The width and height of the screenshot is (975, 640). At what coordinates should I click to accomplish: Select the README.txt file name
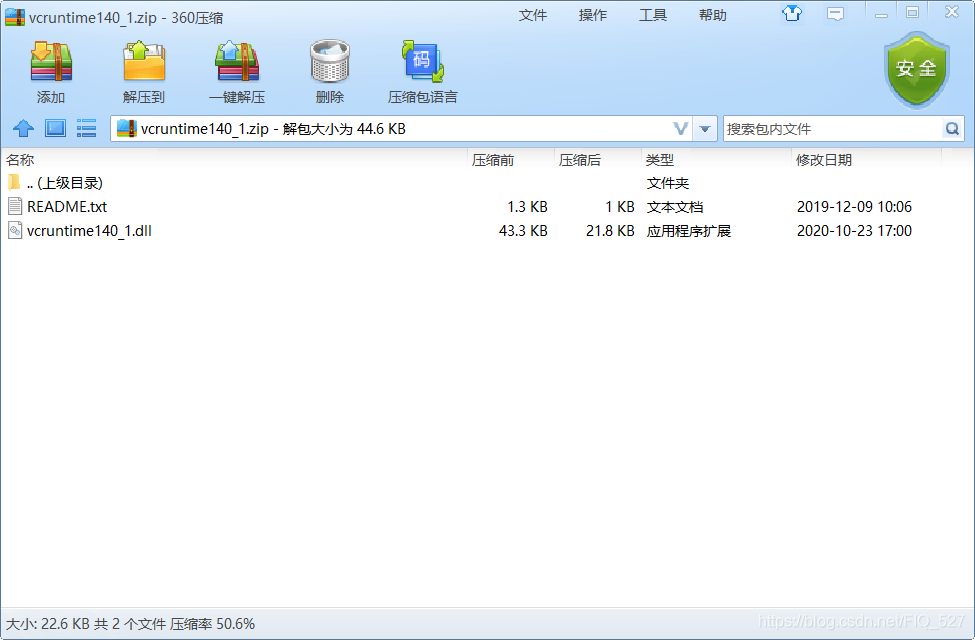[67, 206]
